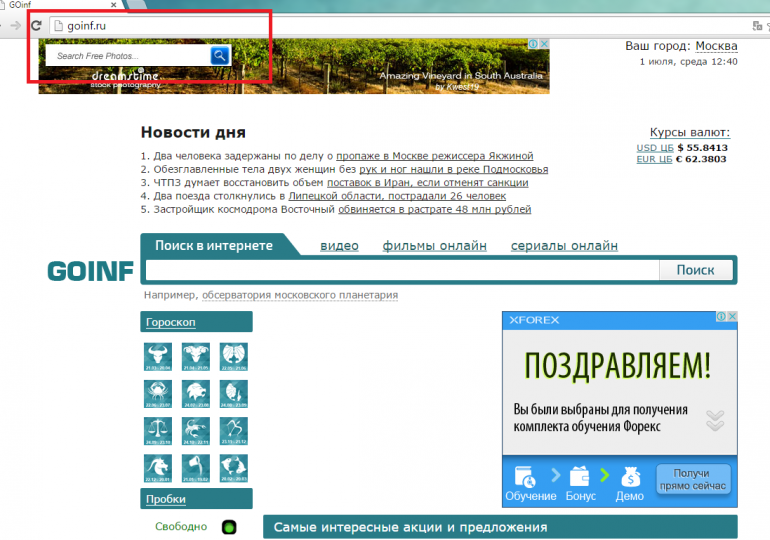Select the Leo lion horoscope icon
The width and height of the screenshot is (770, 540).
coord(195,394)
